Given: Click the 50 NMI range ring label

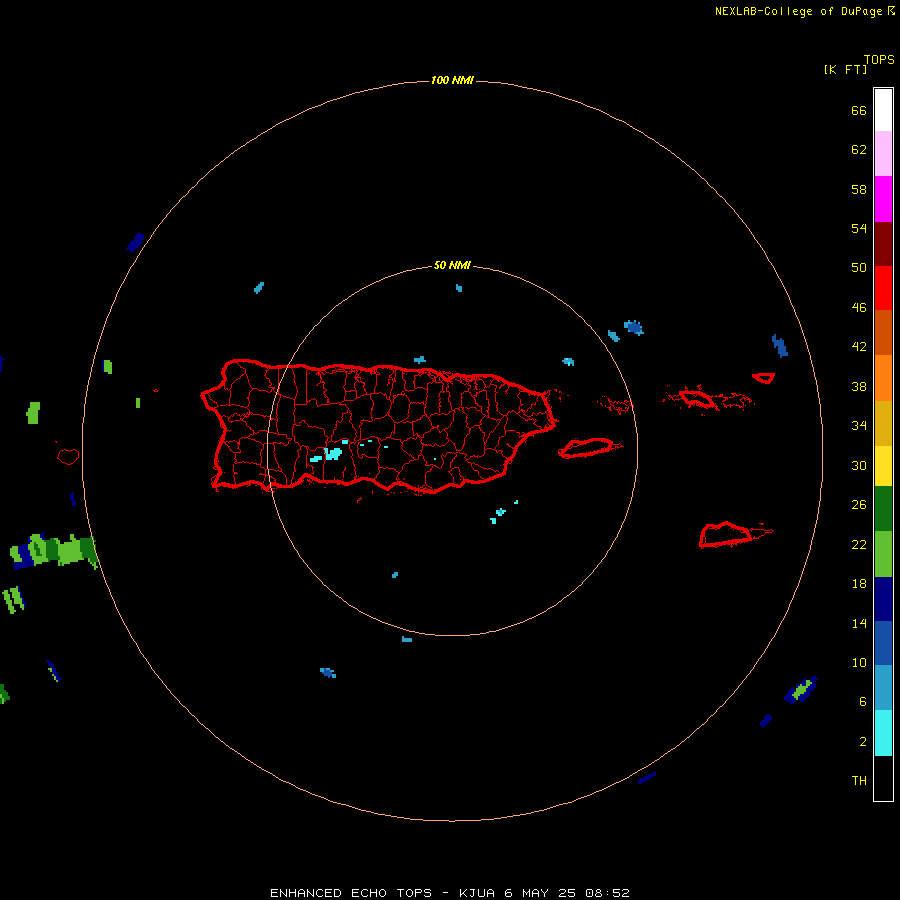Looking at the screenshot, I should [x=452, y=265].
